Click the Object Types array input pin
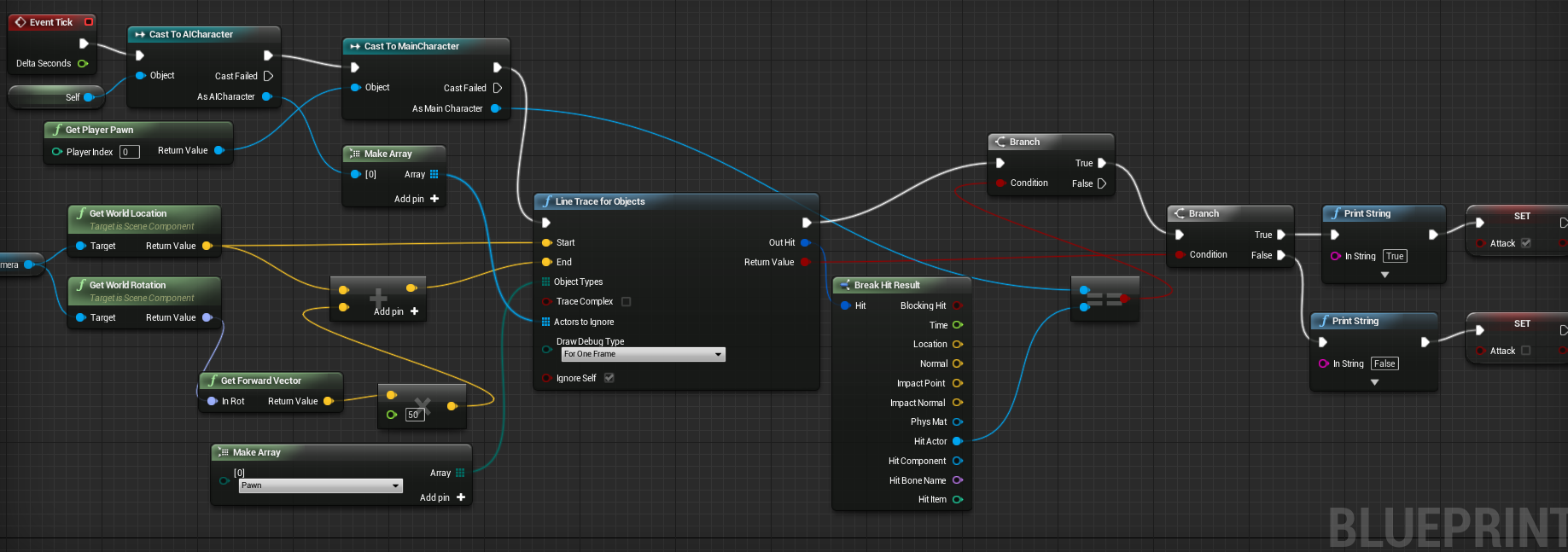 click(x=545, y=282)
